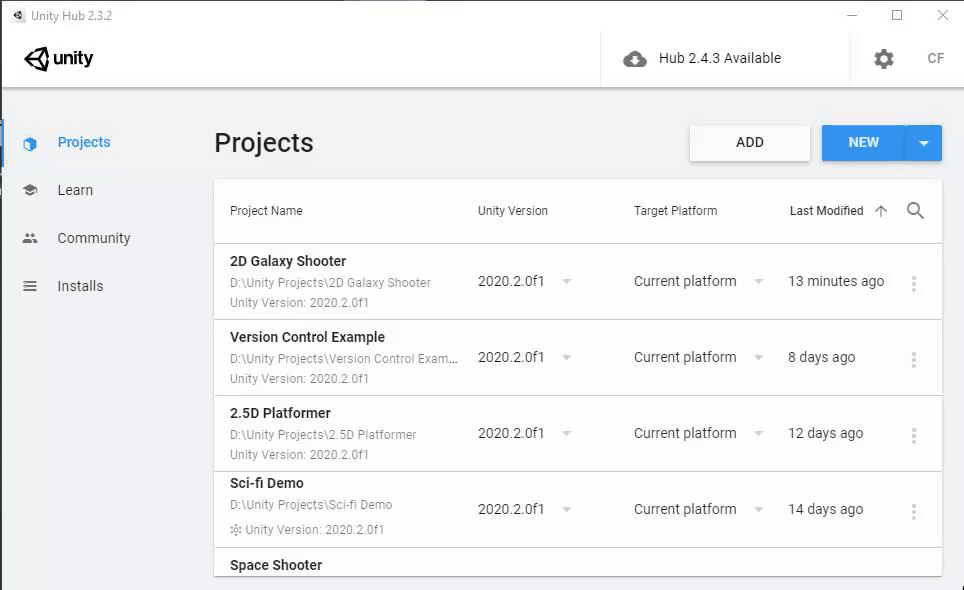Click the 12 days ago timestamp
This screenshot has height=590, width=964.
(825, 433)
